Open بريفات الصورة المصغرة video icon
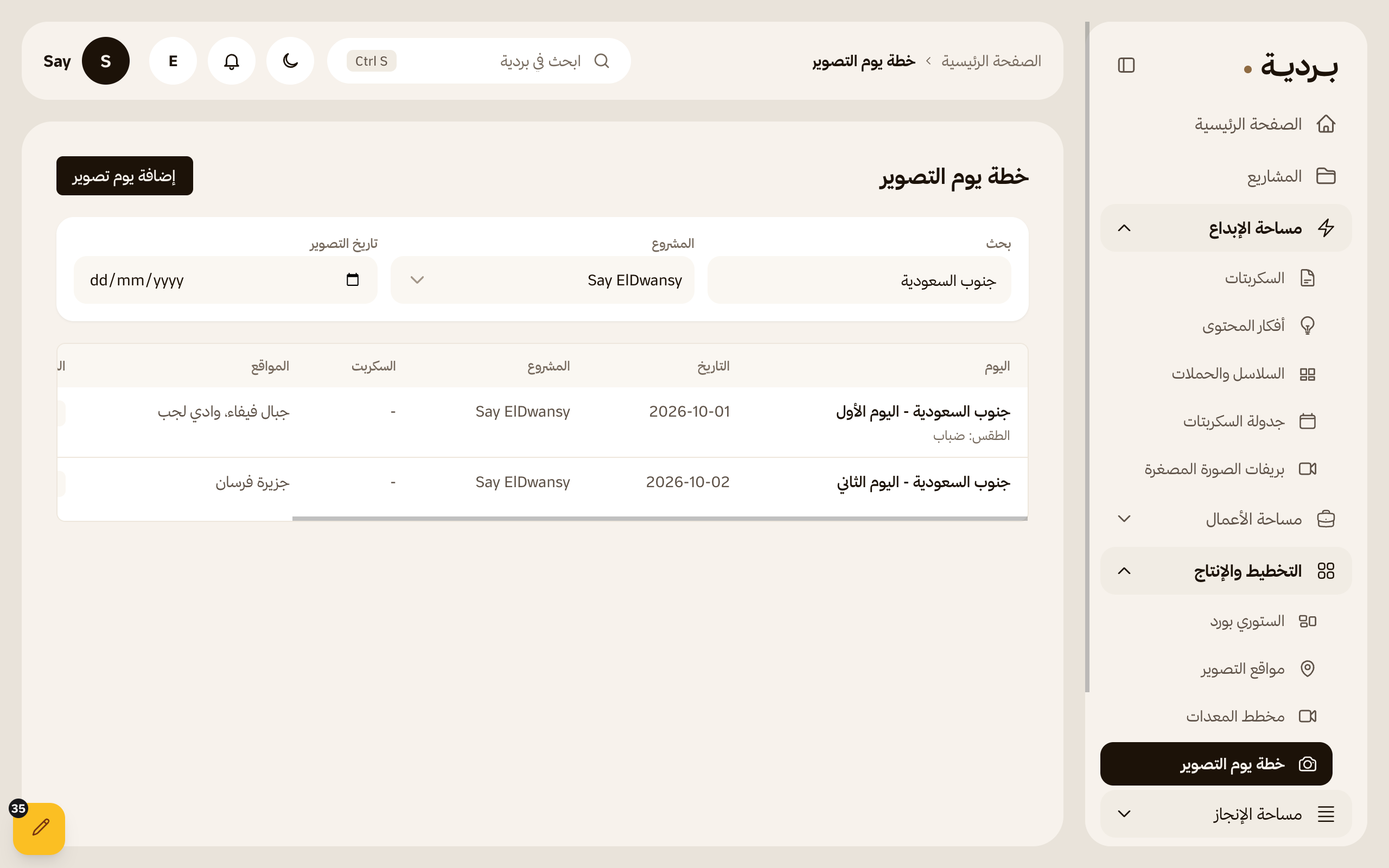Viewport: 1389px width, 868px height. click(1308, 469)
